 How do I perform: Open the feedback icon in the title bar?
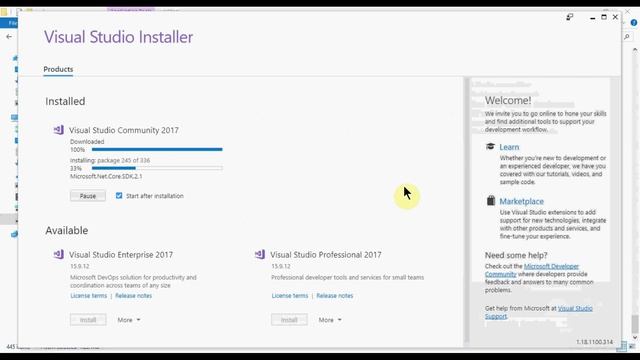570,17
